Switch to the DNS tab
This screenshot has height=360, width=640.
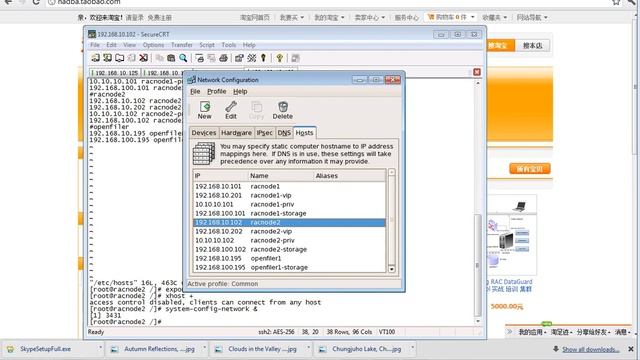[x=284, y=133]
